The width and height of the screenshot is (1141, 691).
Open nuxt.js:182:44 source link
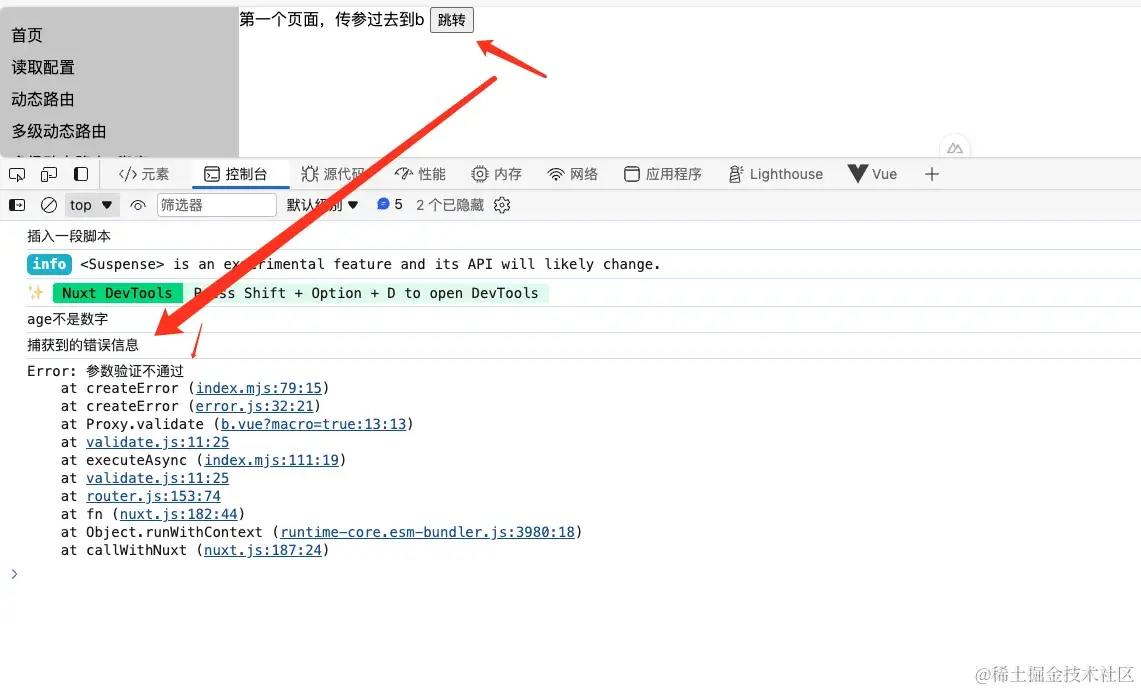pos(178,514)
